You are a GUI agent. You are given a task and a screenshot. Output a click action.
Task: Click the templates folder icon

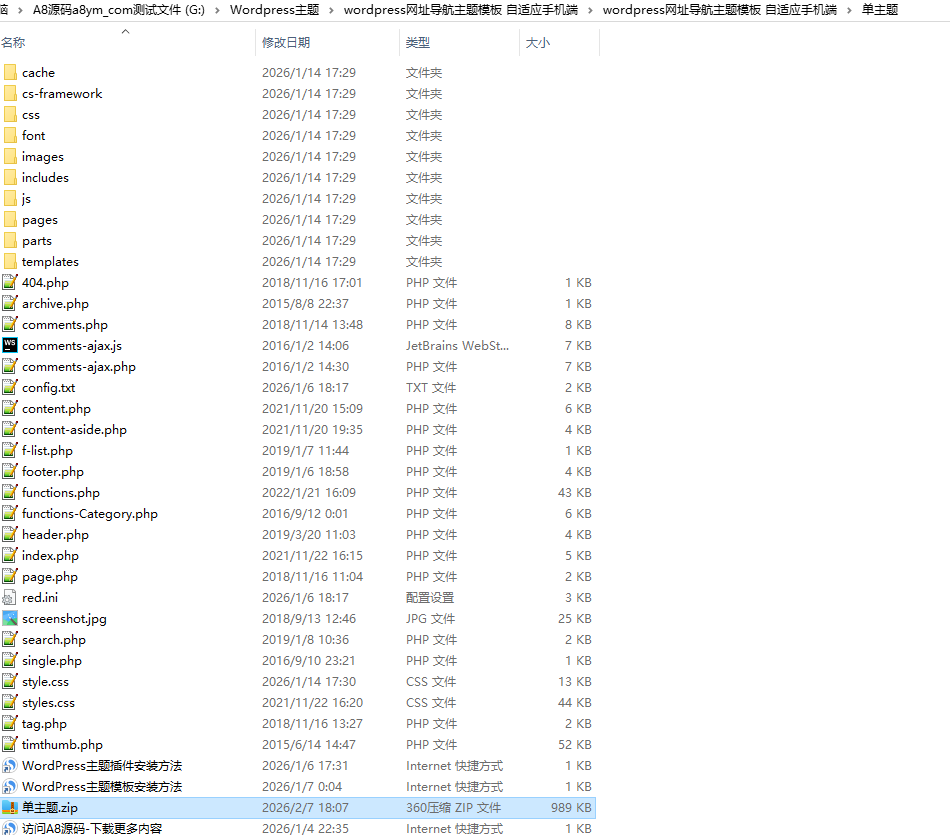pyautogui.click(x=10, y=261)
